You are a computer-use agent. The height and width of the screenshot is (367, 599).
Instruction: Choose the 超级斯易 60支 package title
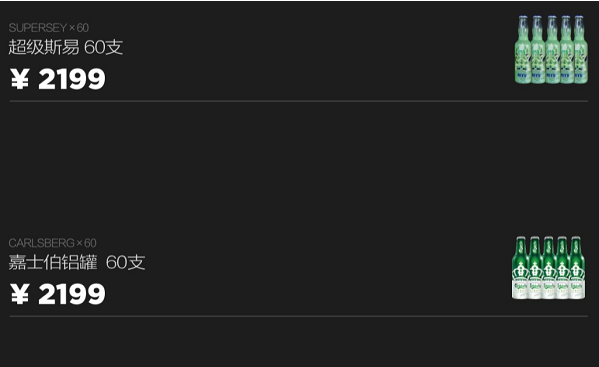pos(66,47)
